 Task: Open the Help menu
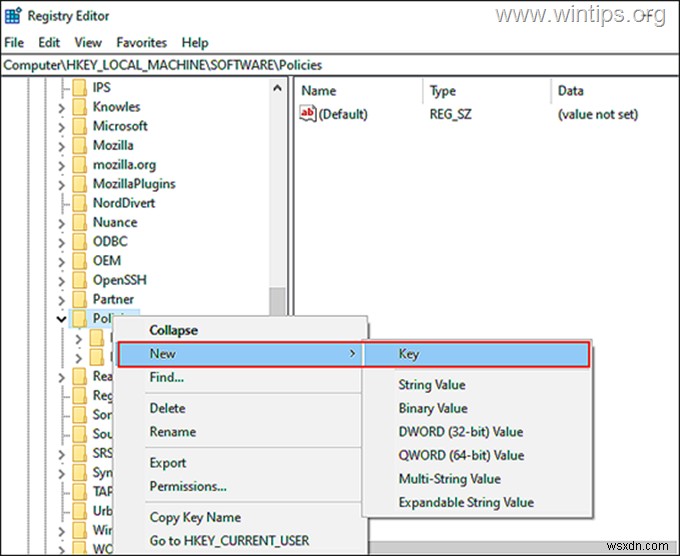tap(195, 43)
